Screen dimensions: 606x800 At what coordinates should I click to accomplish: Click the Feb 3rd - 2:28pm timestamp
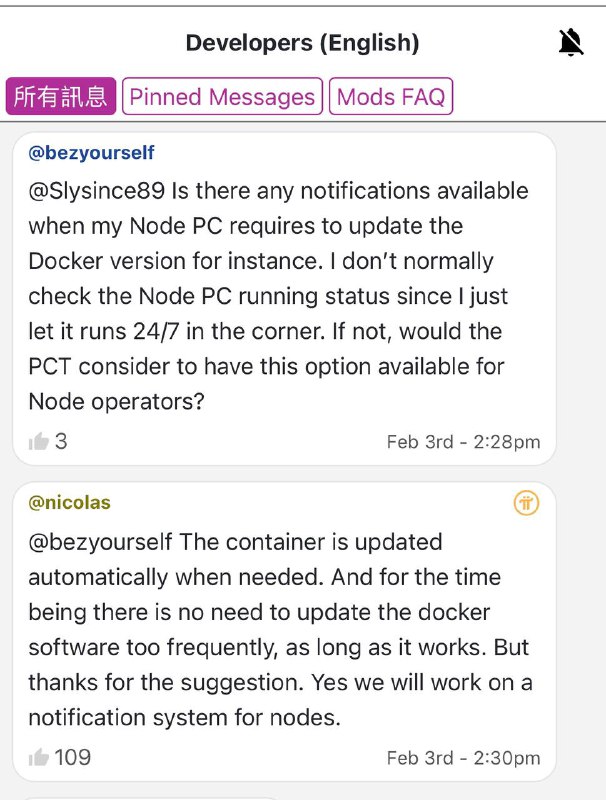pyautogui.click(x=463, y=442)
